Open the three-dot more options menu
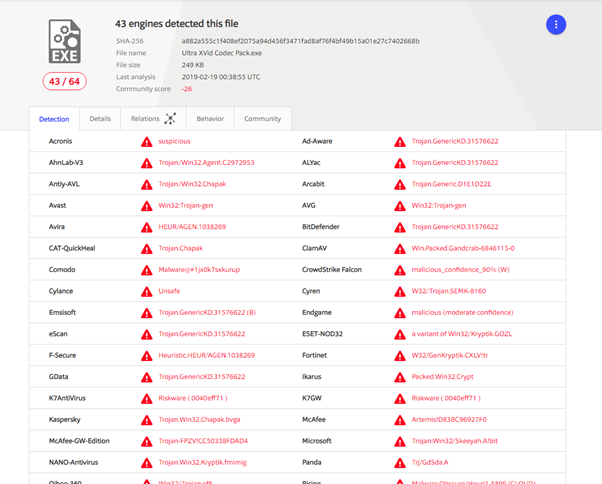This screenshot has height=484, width=602. pos(556,25)
